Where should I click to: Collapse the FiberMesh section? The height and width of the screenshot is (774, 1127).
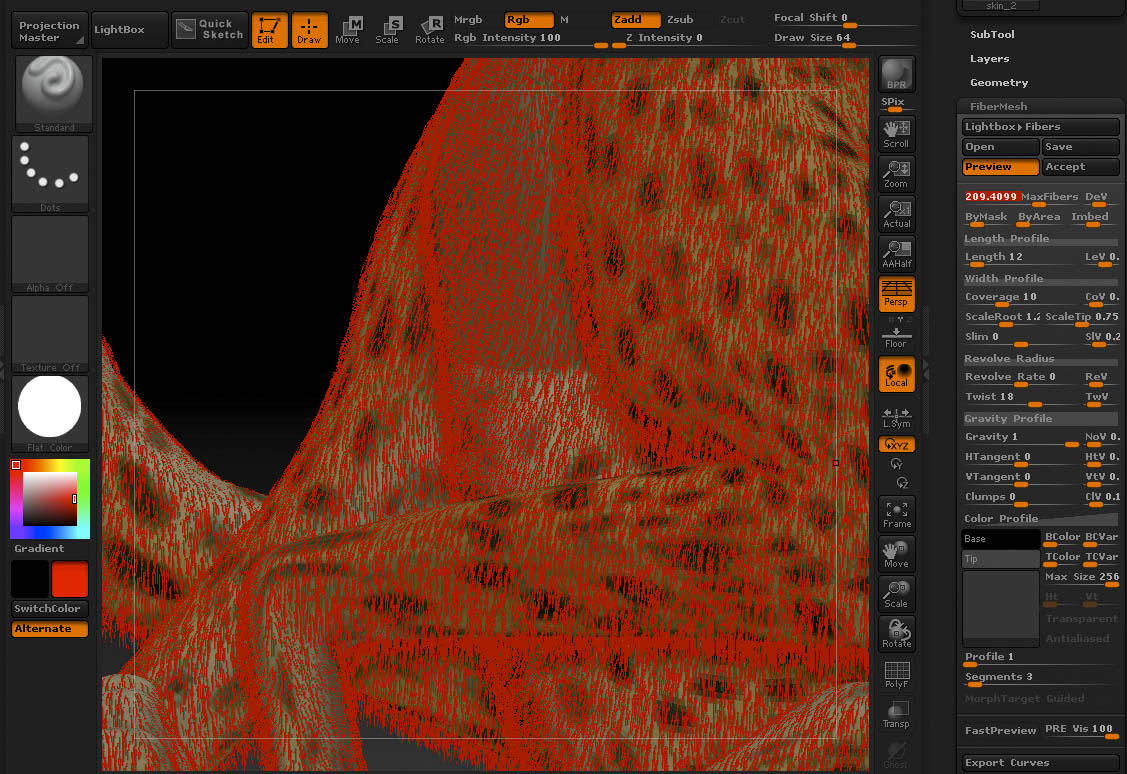tap(997, 106)
